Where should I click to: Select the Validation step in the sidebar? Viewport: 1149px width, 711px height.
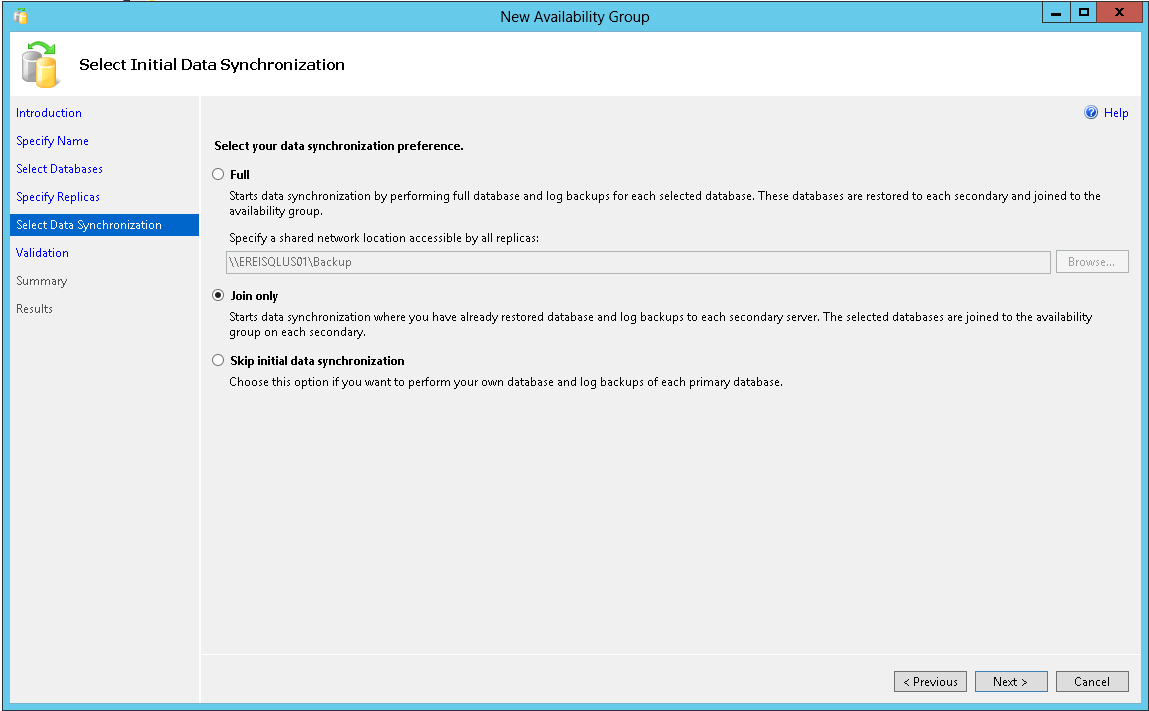click(42, 252)
